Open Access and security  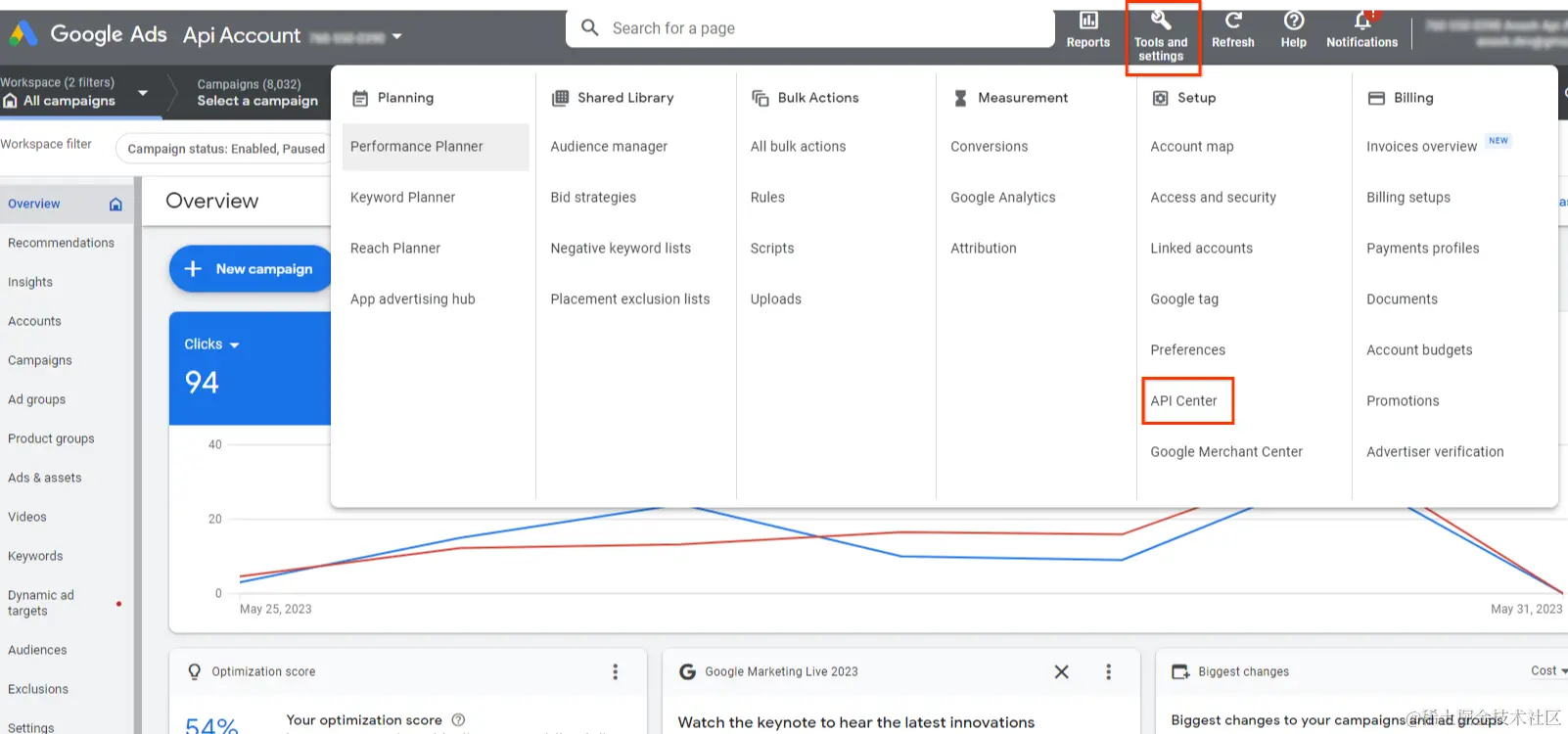point(1213,198)
